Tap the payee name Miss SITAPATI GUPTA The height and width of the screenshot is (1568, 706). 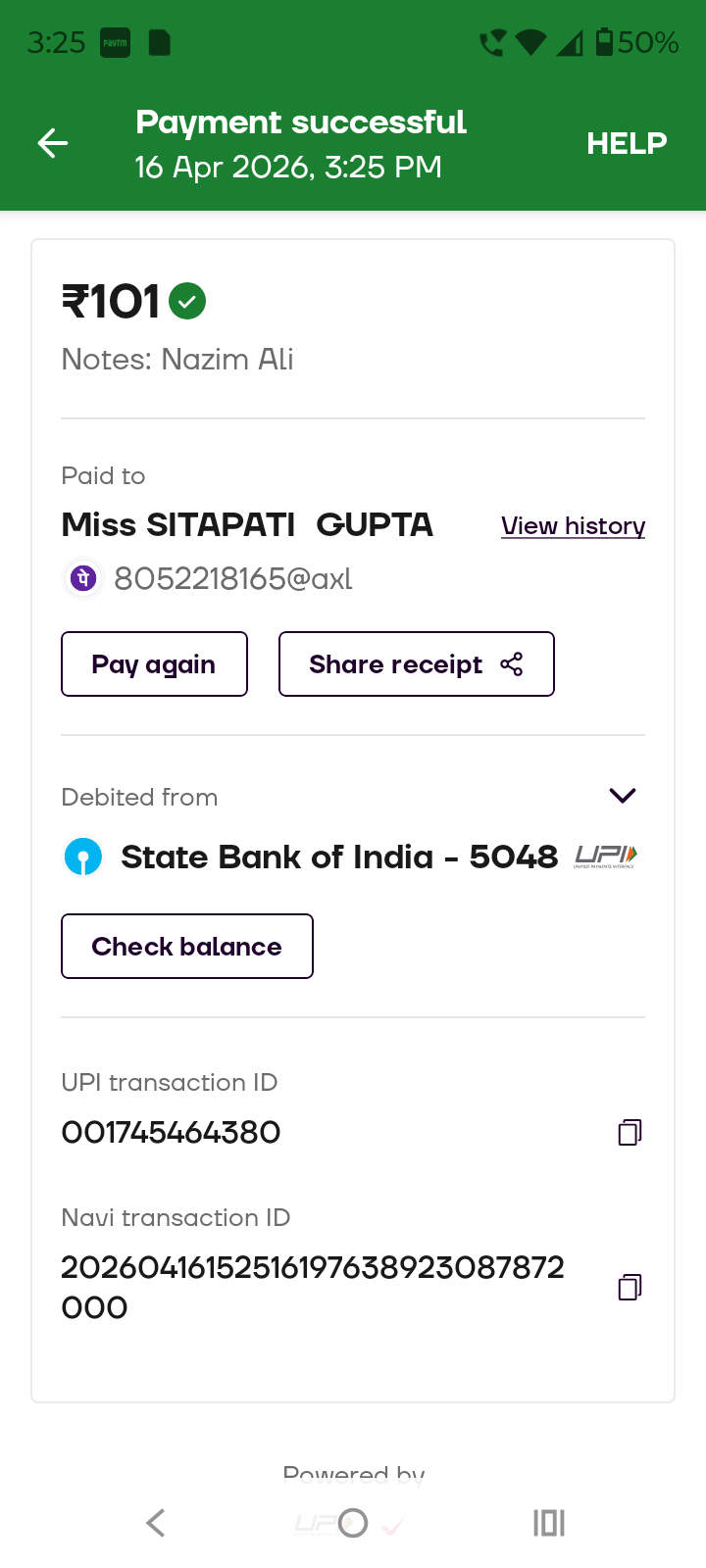(247, 525)
